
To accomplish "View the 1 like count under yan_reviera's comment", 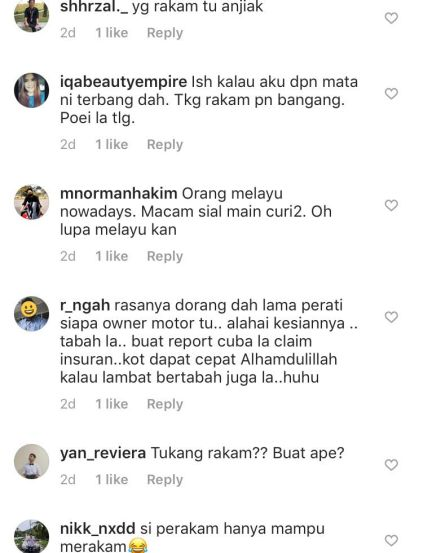I will coord(112,480).
